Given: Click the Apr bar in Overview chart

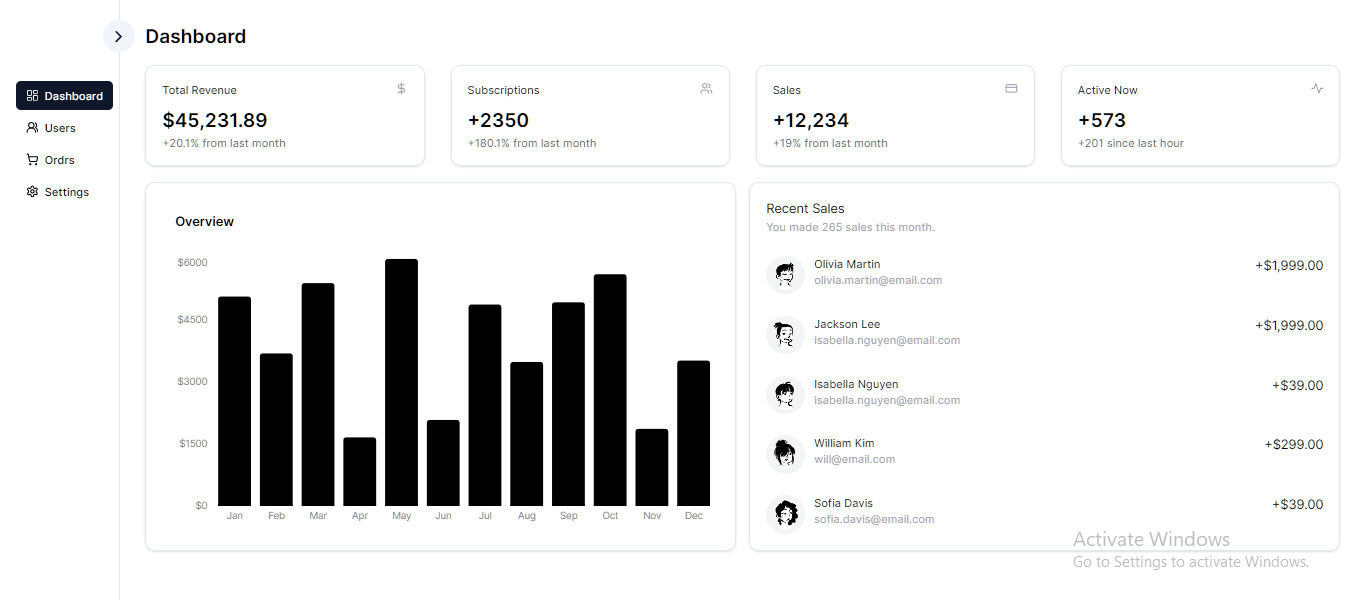Looking at the screenshot, I should [360, 472].
